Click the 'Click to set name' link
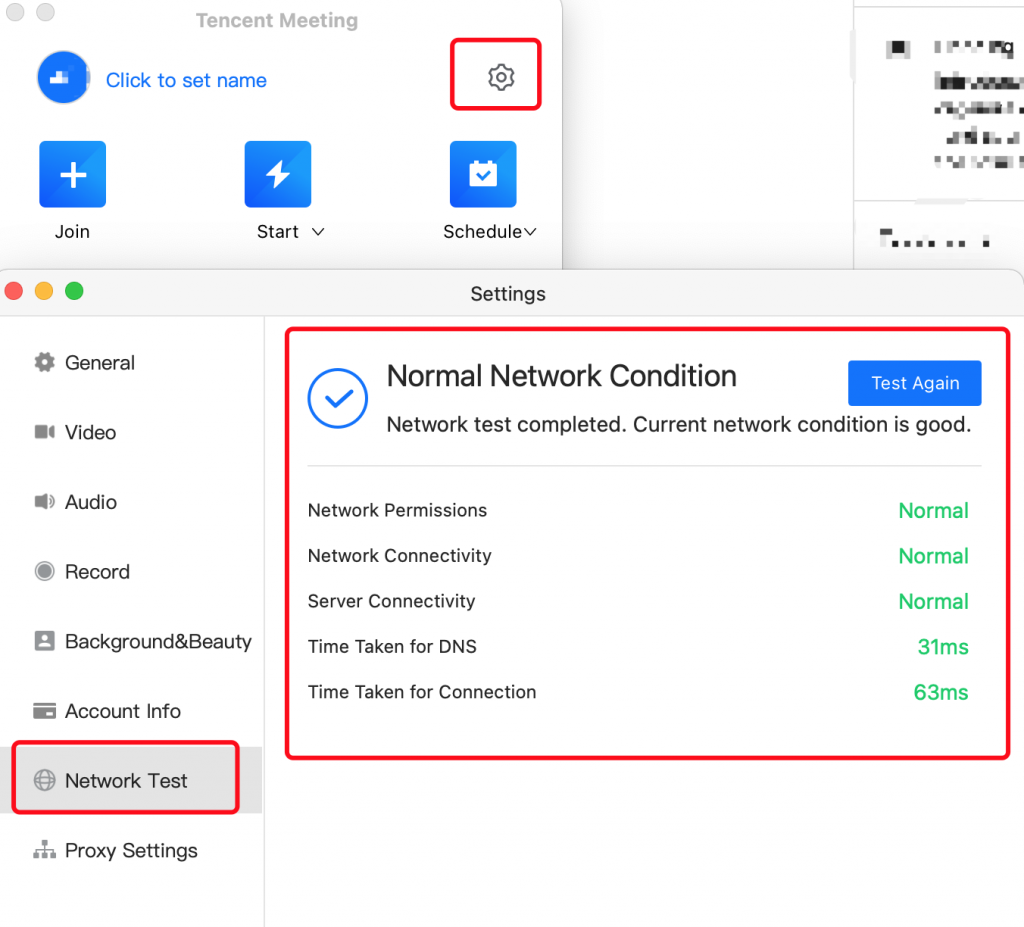The width and height of the screenshot is (1024, 927). (186, 81)
